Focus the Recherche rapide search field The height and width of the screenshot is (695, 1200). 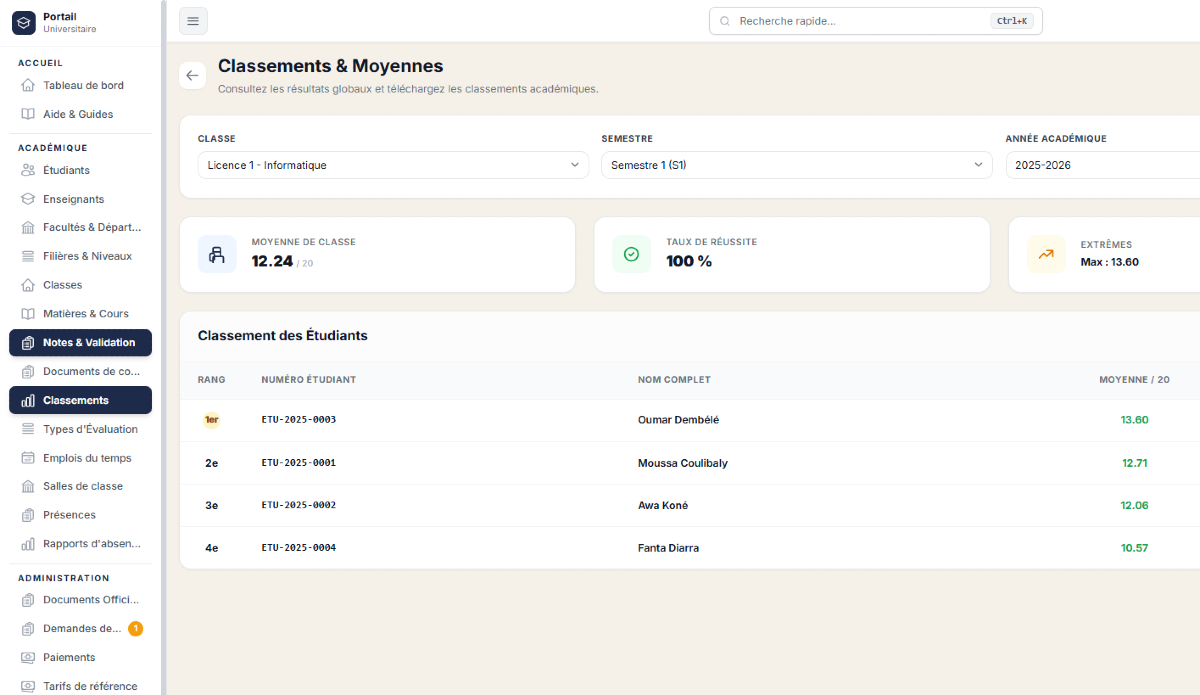[876, 21]
